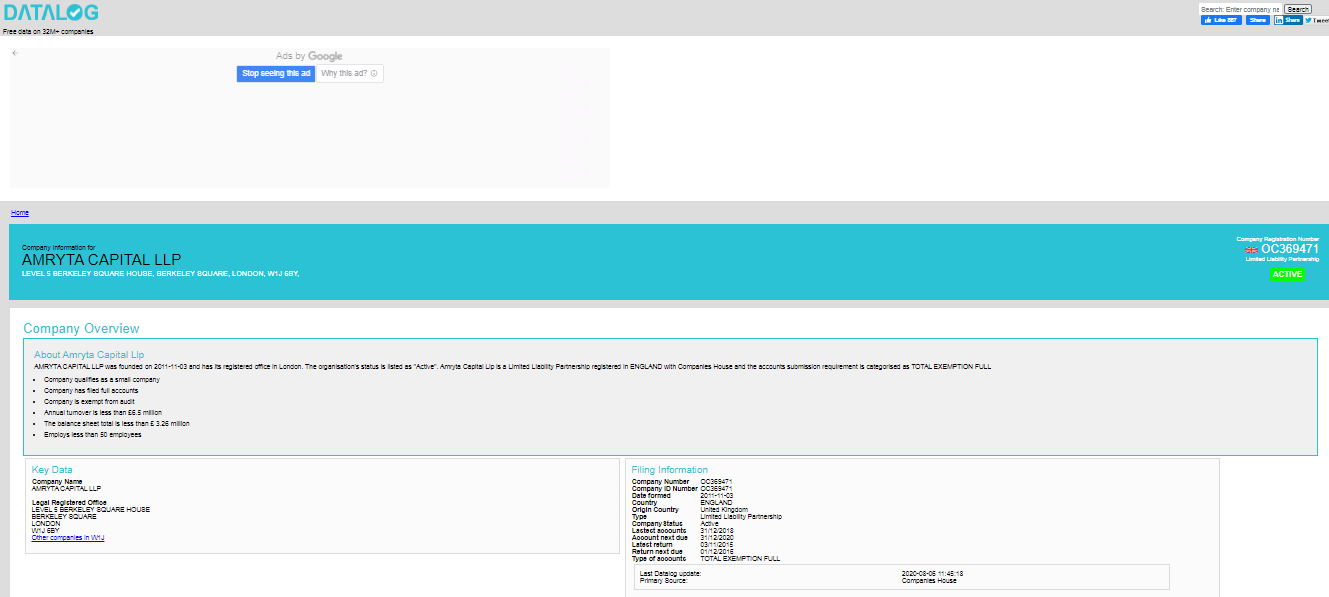Click the company registration number OC369471
The width and height of the screenshot is (1329, 597).
click(1289, 249)
